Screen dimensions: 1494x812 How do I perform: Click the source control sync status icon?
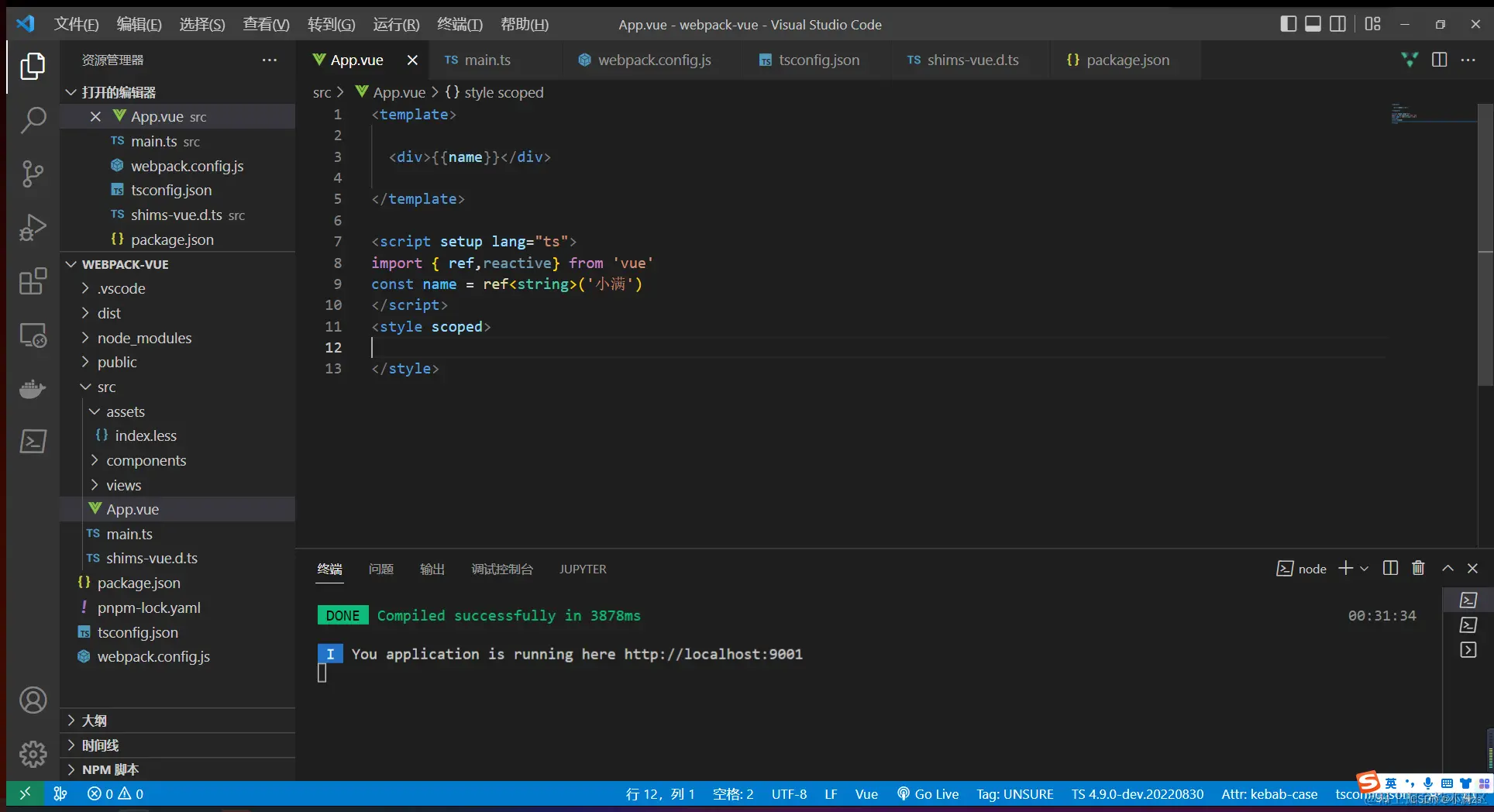pyautogui.click(x=60, y=793)
